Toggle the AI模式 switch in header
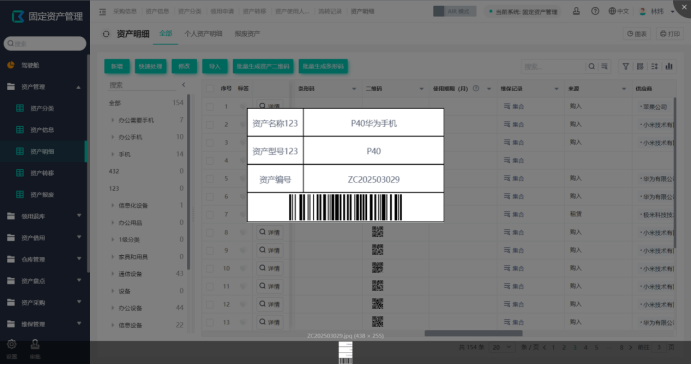The height and width of the screenshot is (365, 692). (x=455, y=11)
